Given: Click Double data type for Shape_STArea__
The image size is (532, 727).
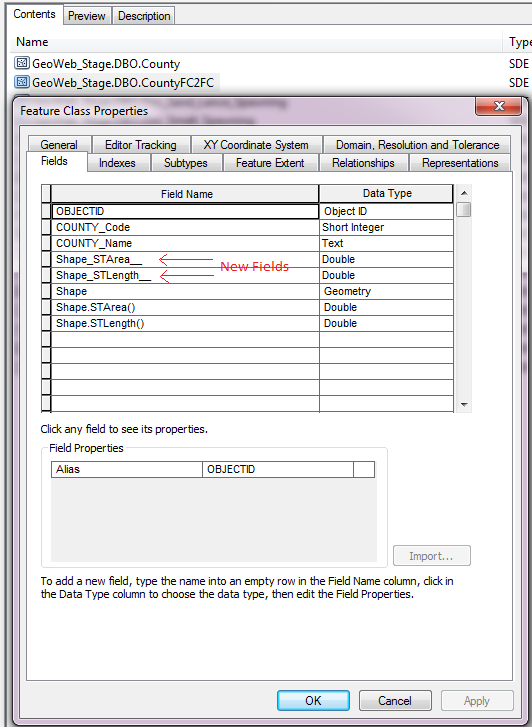Looking at the screenshot, I should click(386, 259).
